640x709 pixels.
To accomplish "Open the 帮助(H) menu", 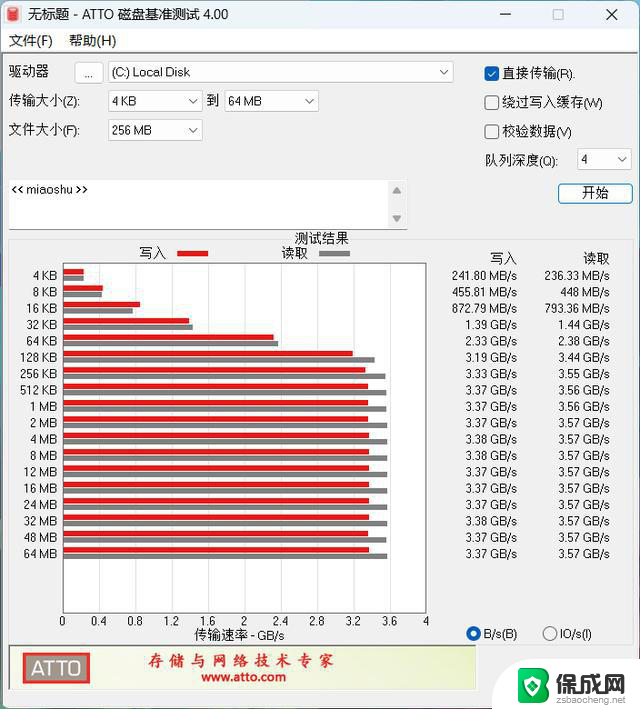I will click(x=92, y=41).
